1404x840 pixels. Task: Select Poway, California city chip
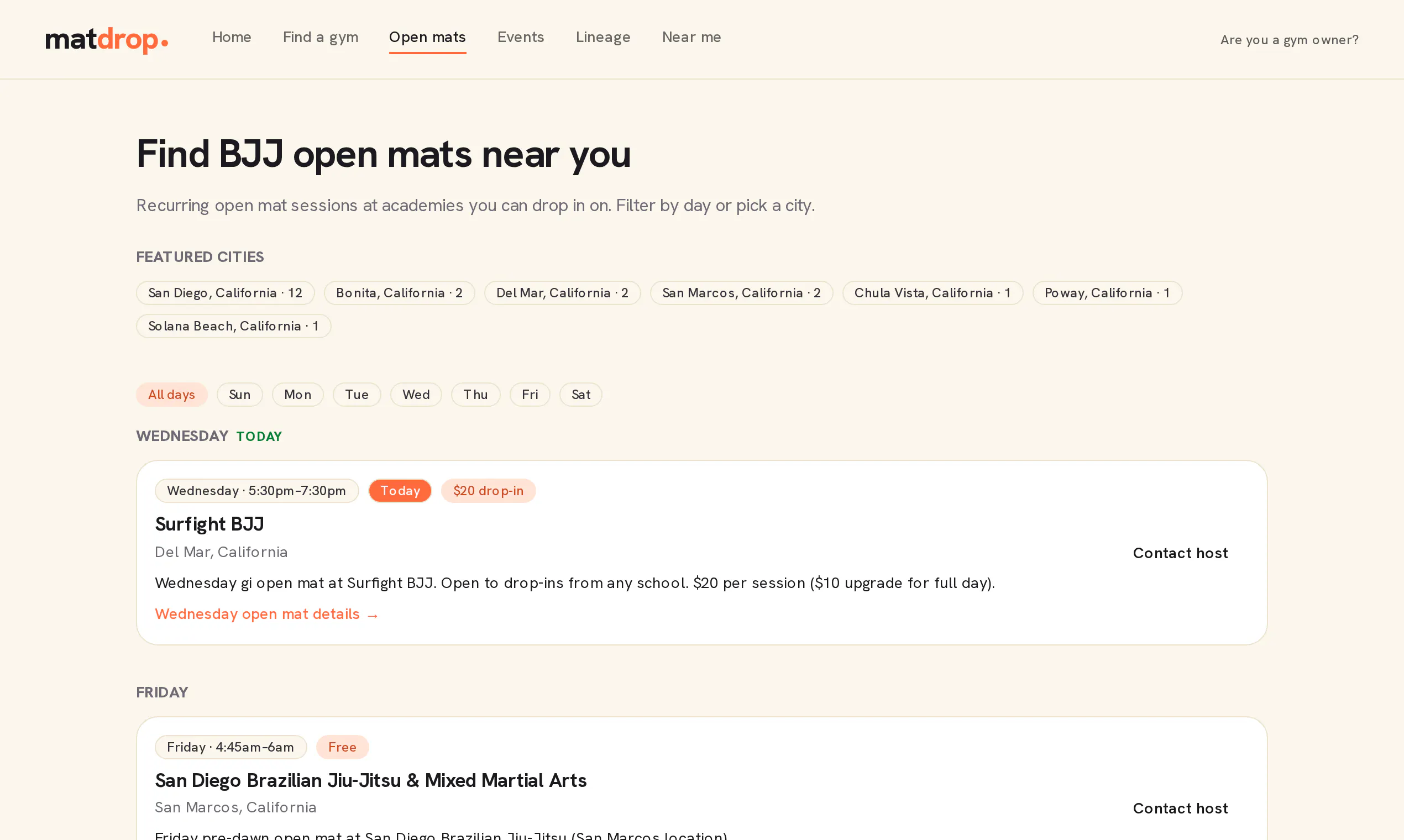tap(1107, 293)
